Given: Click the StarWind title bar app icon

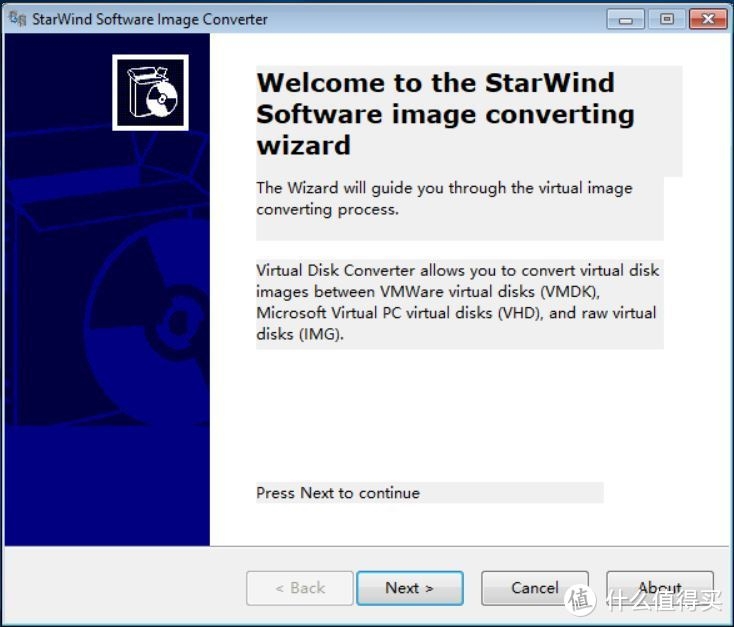Looking at the screenshot, I should (x=18, y=19).
